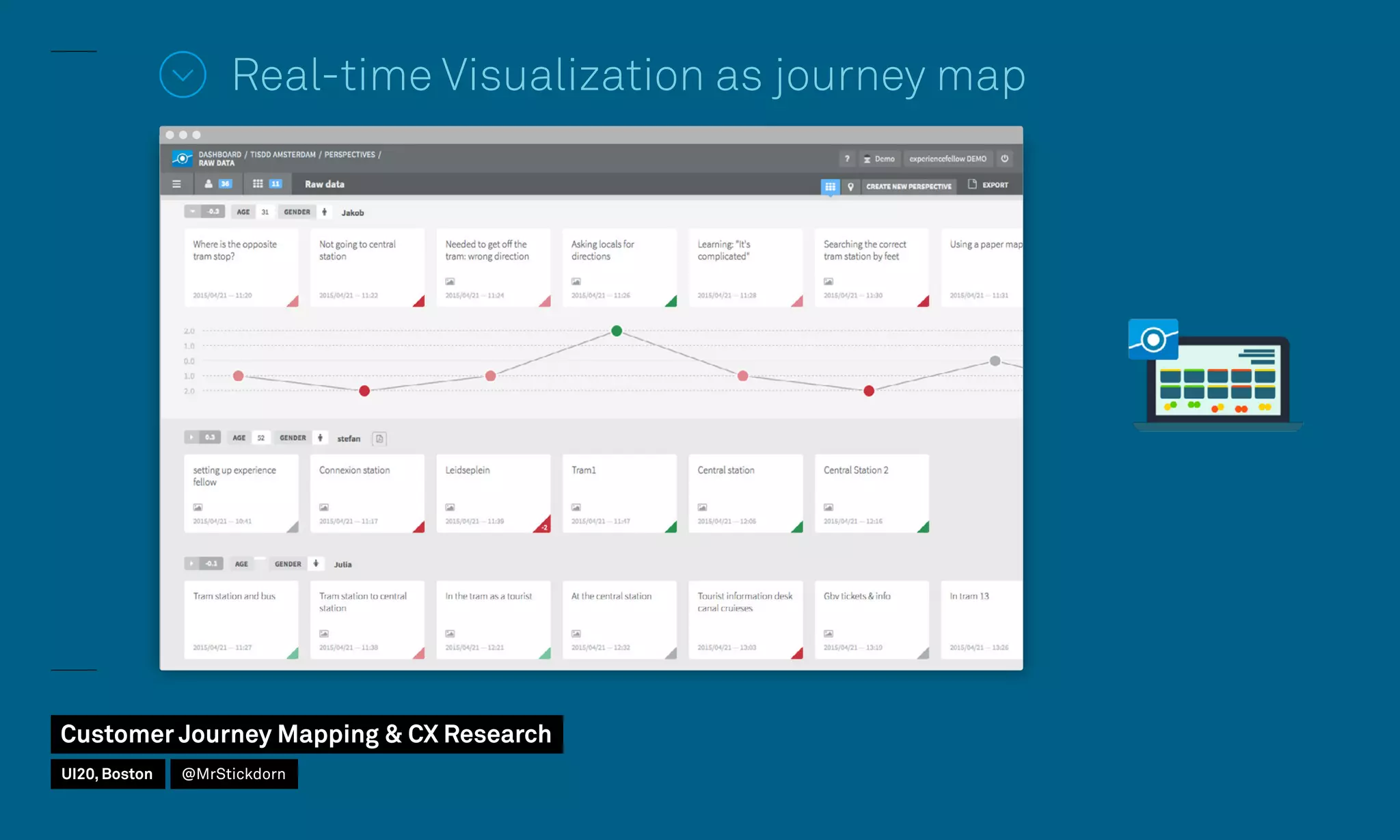1400x840 pixels.
Task: Click the help question mark button
Action: (847, 159)
